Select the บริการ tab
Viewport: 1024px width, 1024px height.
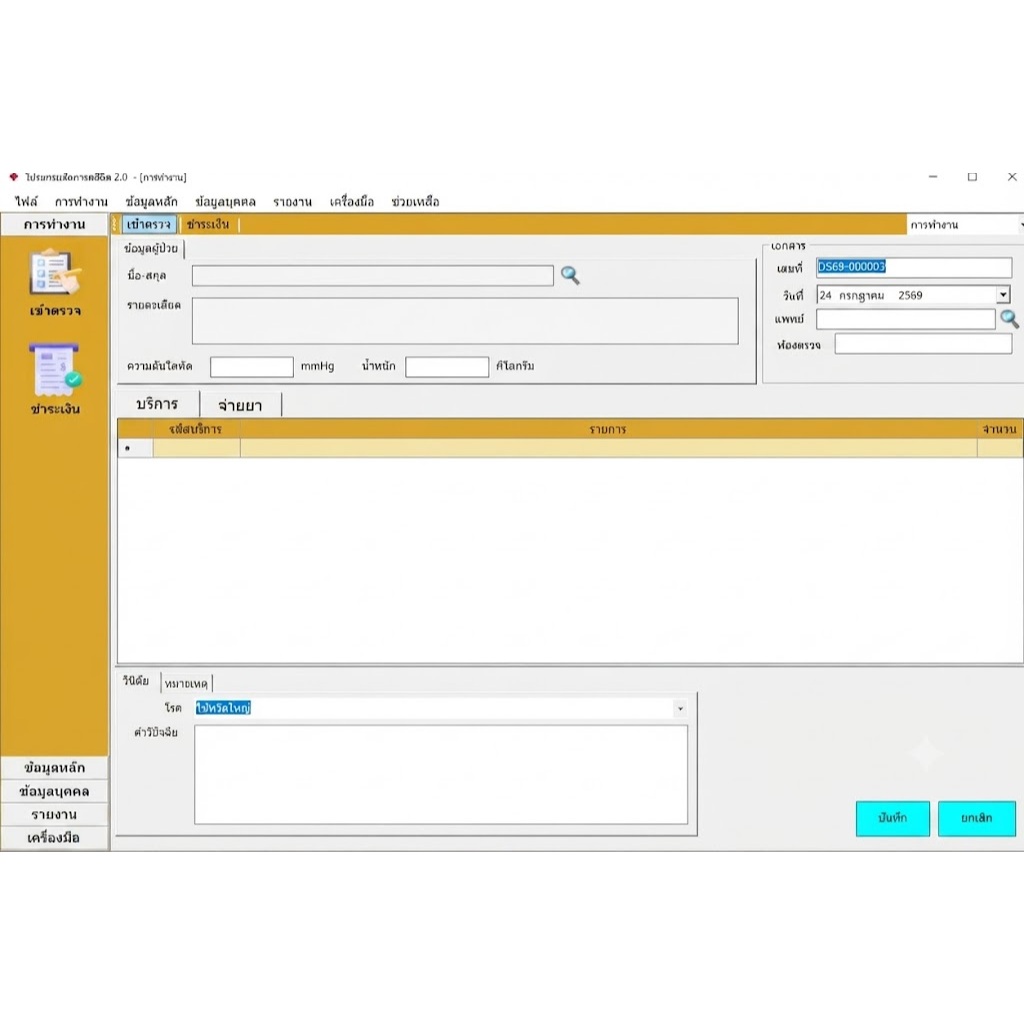tap(157, 404)
